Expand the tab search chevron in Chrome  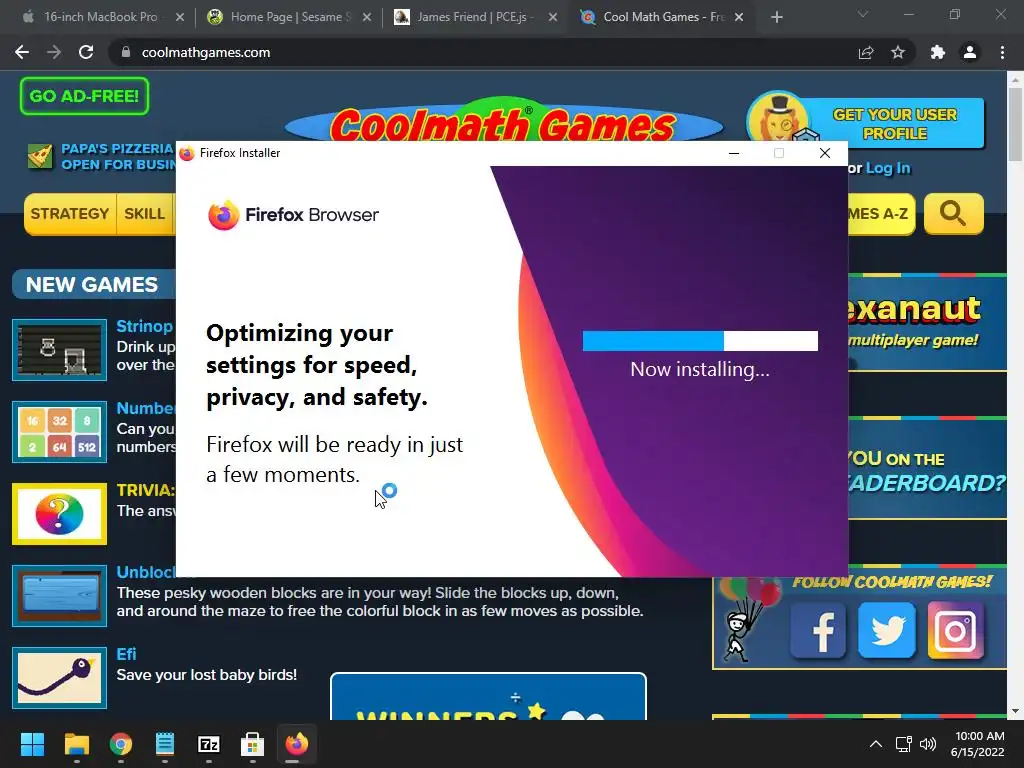[863, 14]
